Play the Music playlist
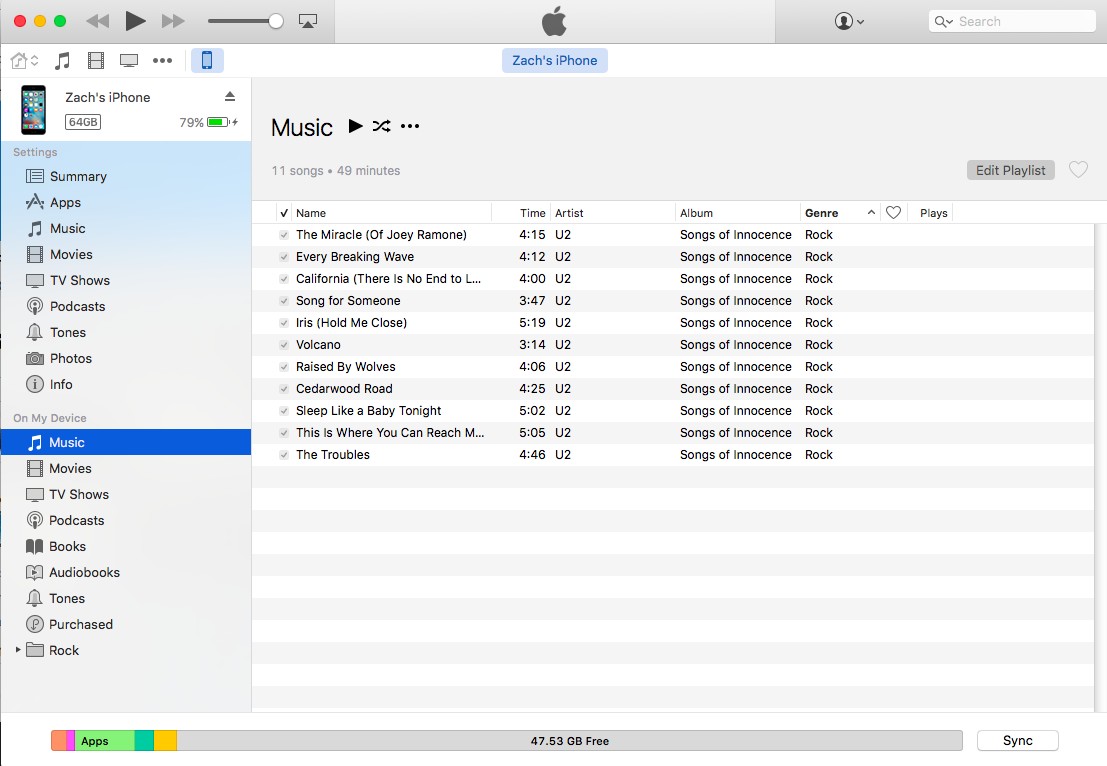1107x766 pixels. click(x=355, y=126)
